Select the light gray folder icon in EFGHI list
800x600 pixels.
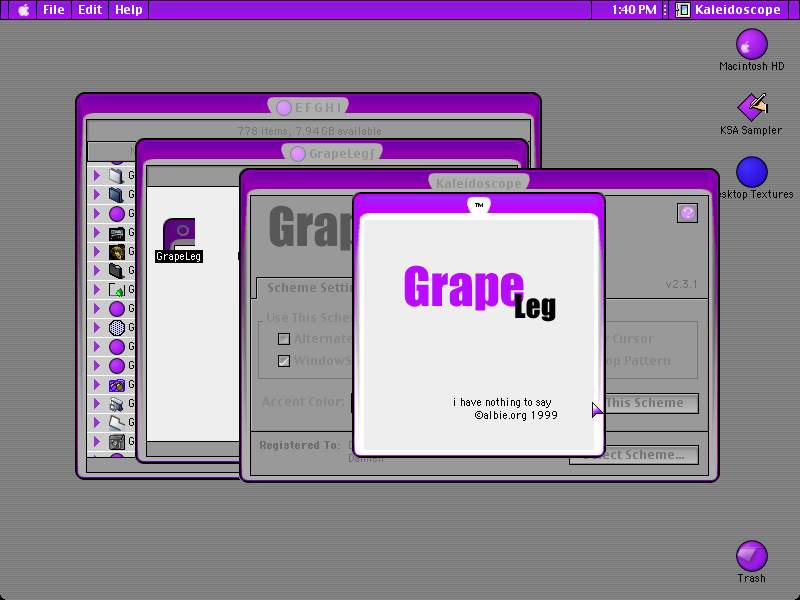[116, 176]
